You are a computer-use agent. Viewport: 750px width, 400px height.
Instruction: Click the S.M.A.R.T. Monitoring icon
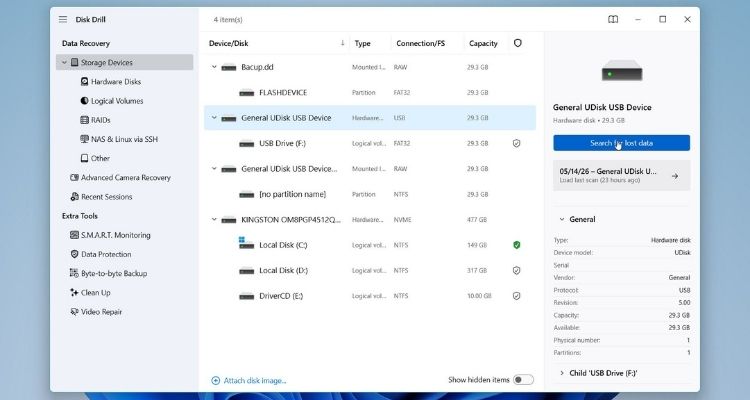point(74,235)
